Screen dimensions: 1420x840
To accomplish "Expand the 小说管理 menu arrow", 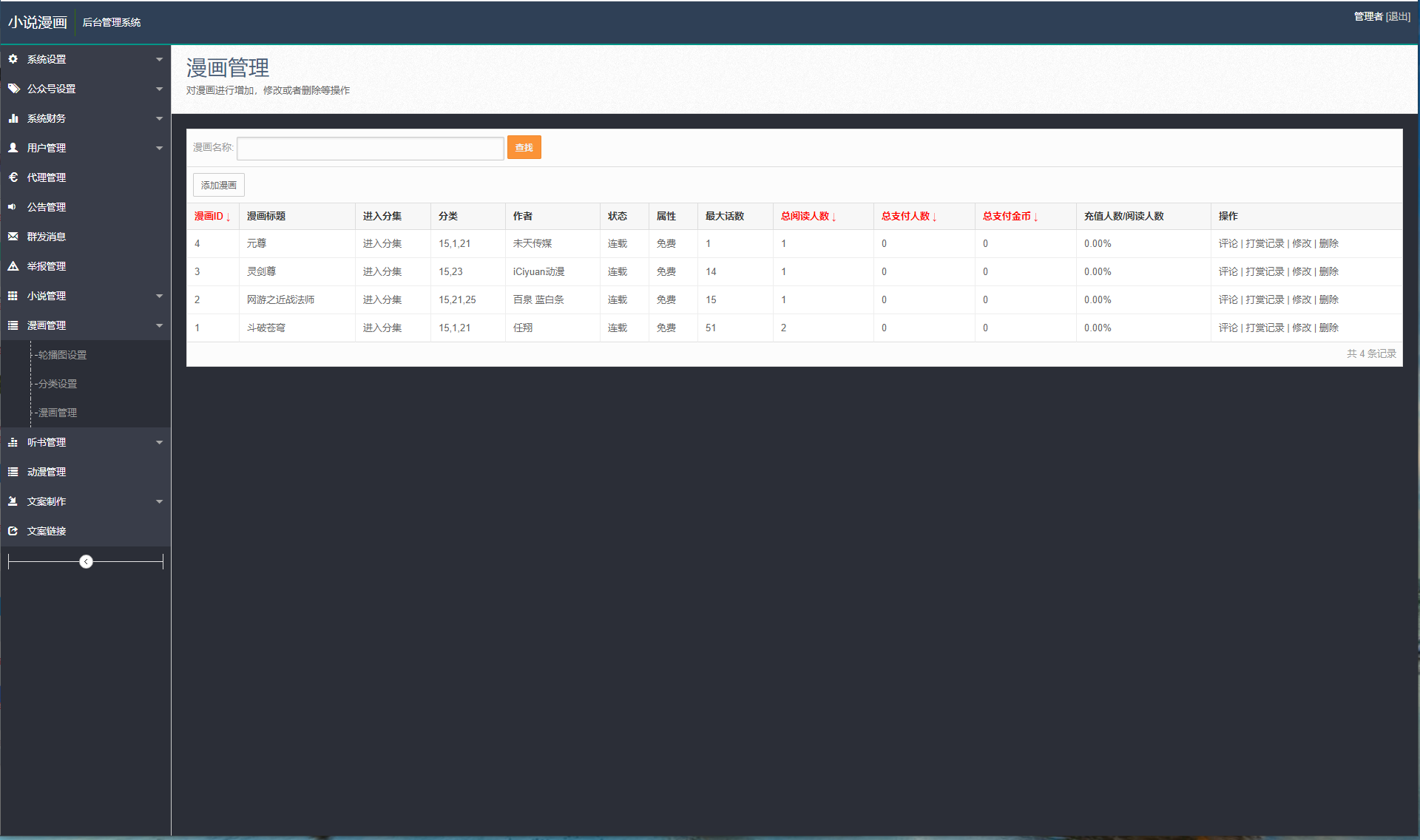I will pyautogui.click(x=159, y=296).
